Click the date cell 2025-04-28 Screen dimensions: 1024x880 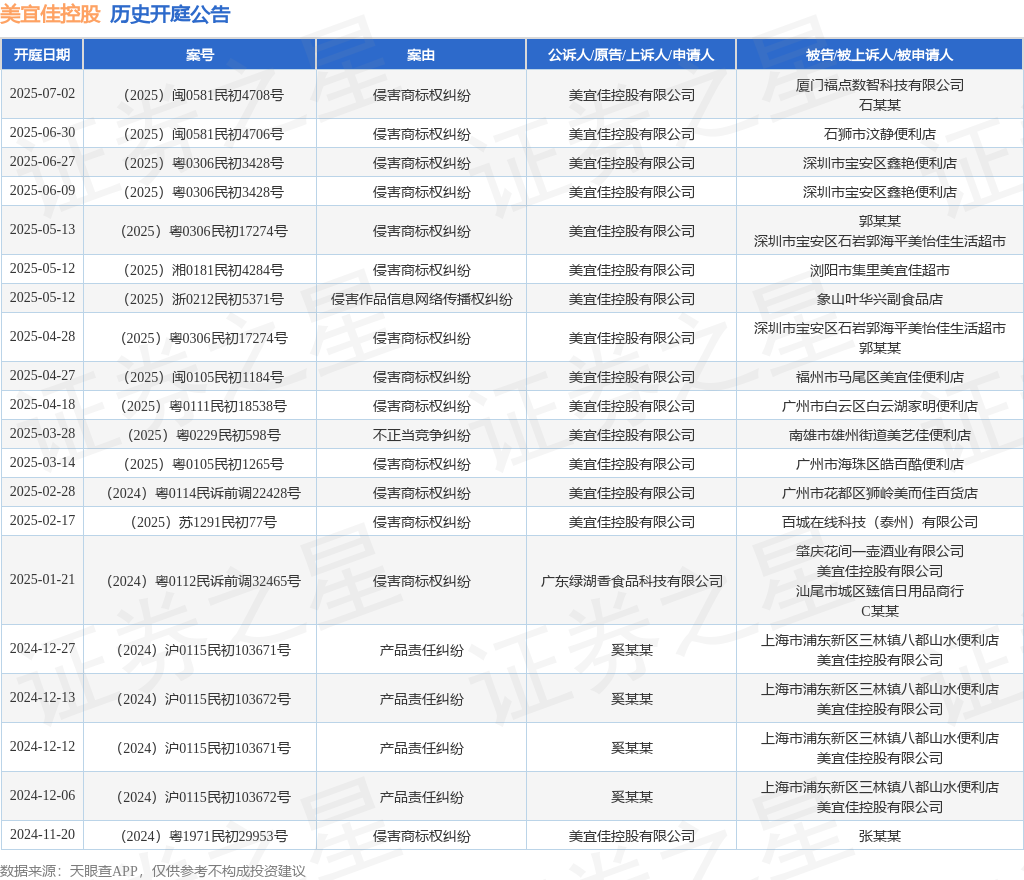click(42, 337)
